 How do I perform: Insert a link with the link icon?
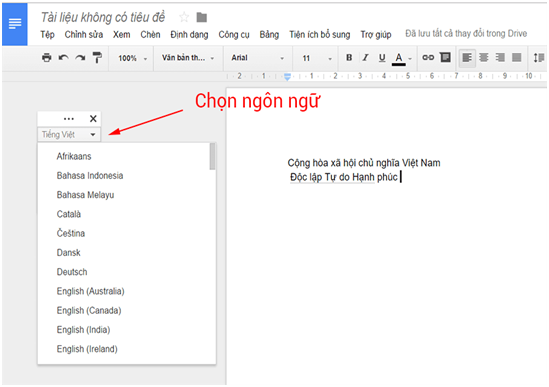(428, 57)
